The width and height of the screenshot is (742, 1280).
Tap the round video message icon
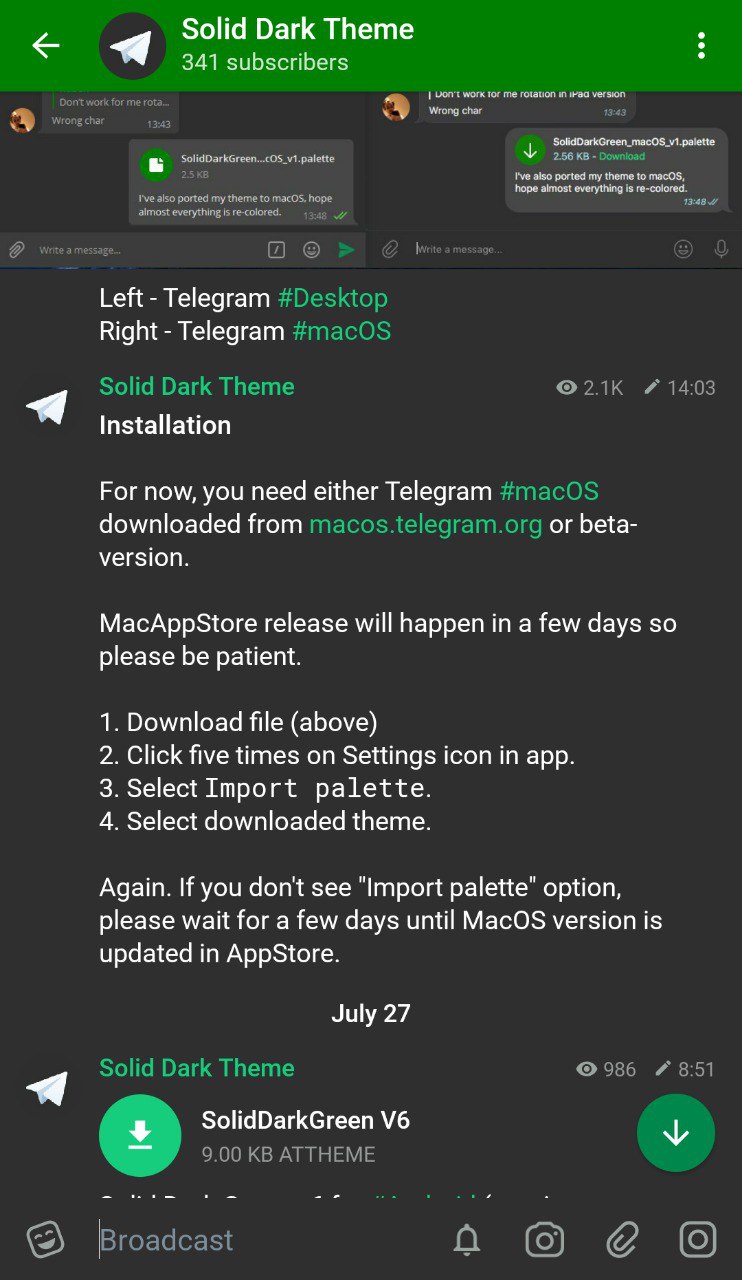pyautogui.click(x=698, y=1240)
